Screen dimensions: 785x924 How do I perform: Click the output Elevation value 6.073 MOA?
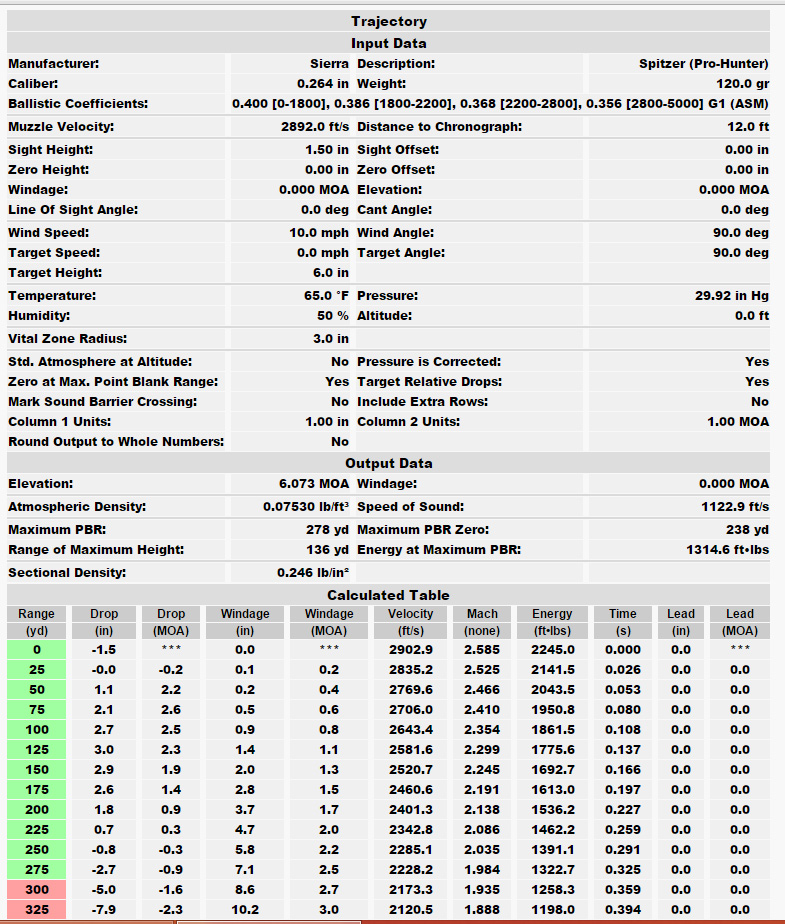click(314, 484)
